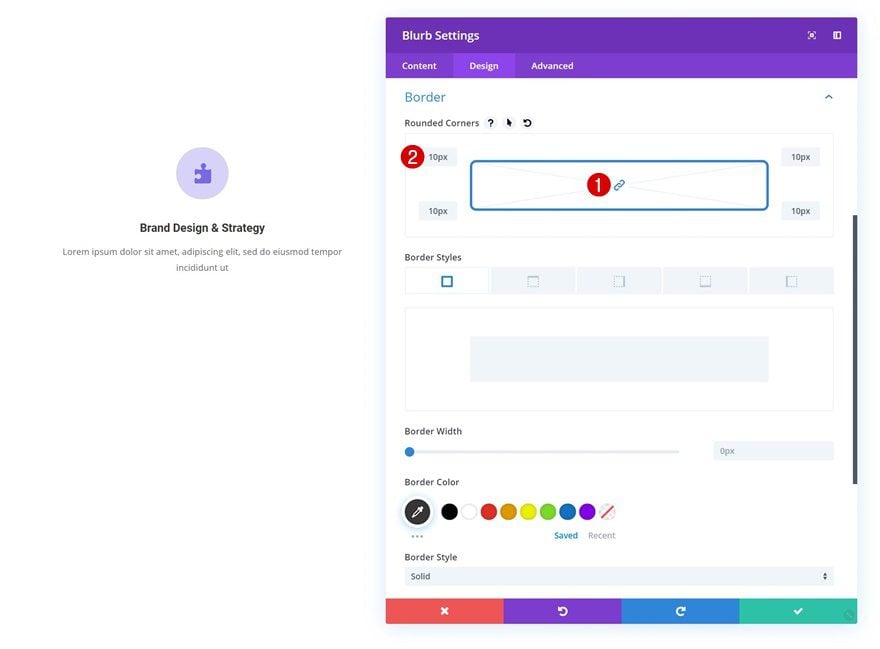This screenshot has width=880, height=649.
Task: Pick the red color swatch
Action: [x=489, y=511]
